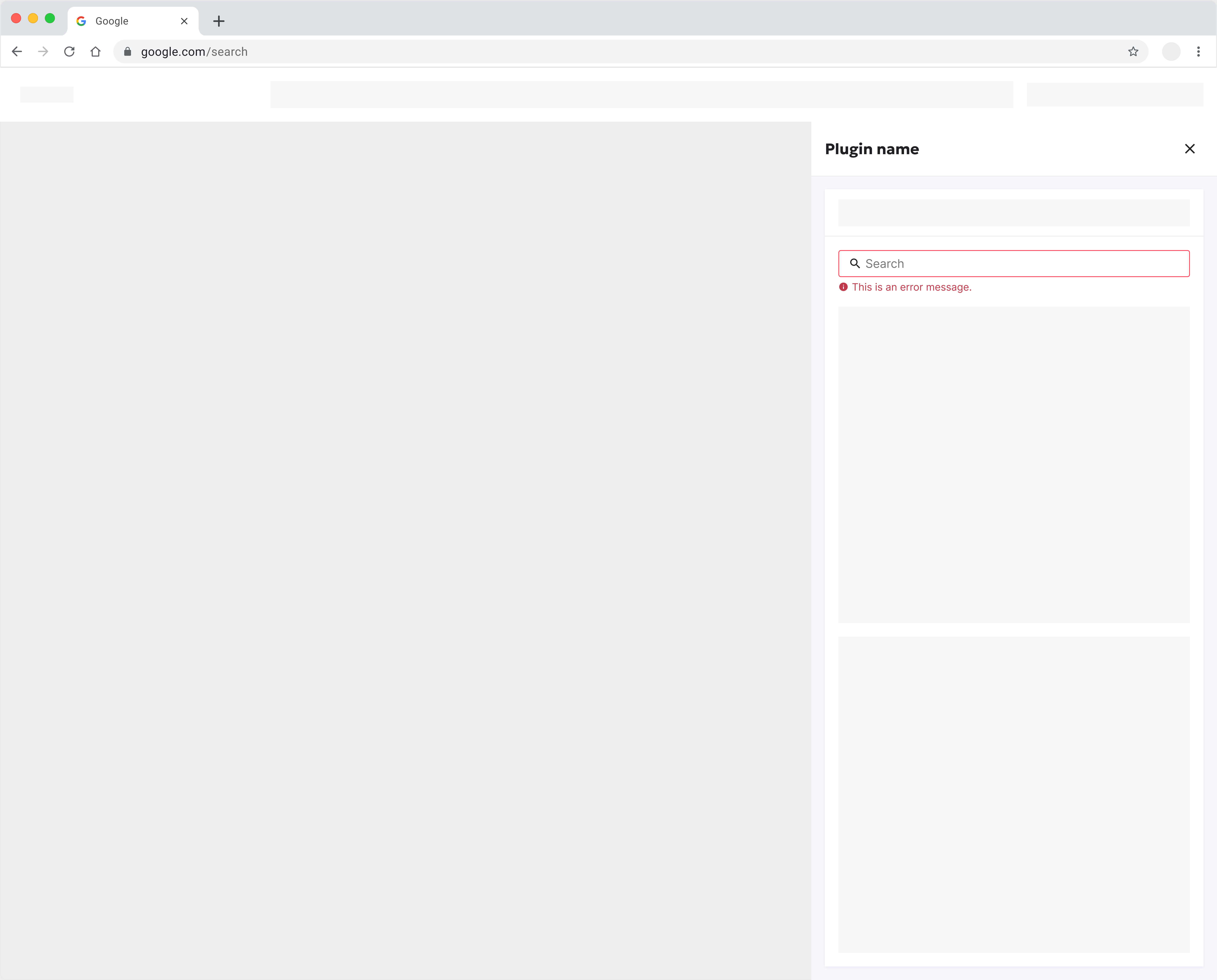The height and width of the screenshot is (980, 1217).
Task: Click the second plugin result card
Action: click(1014, 794)
